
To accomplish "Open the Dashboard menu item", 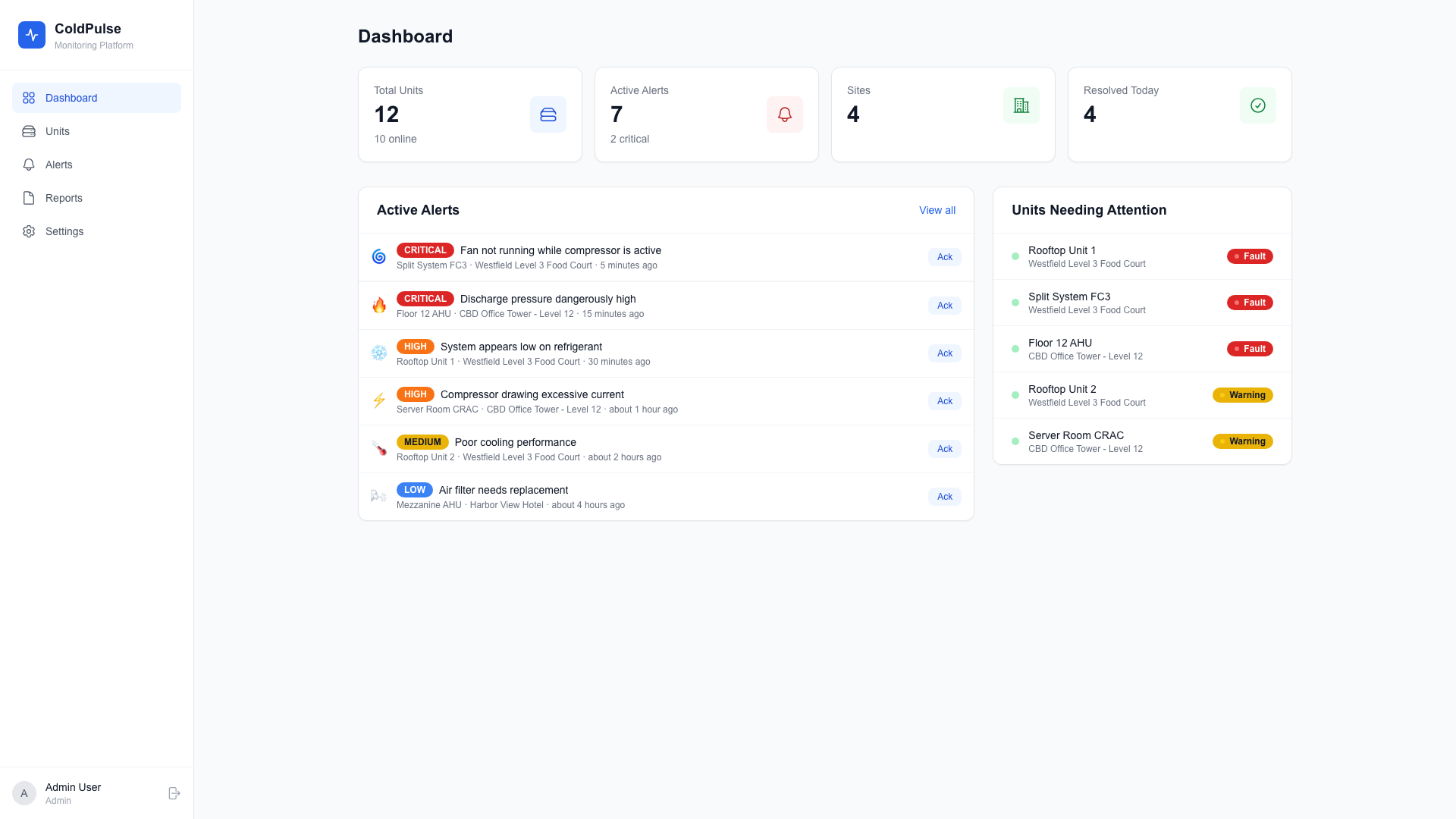I will (96, 98).
